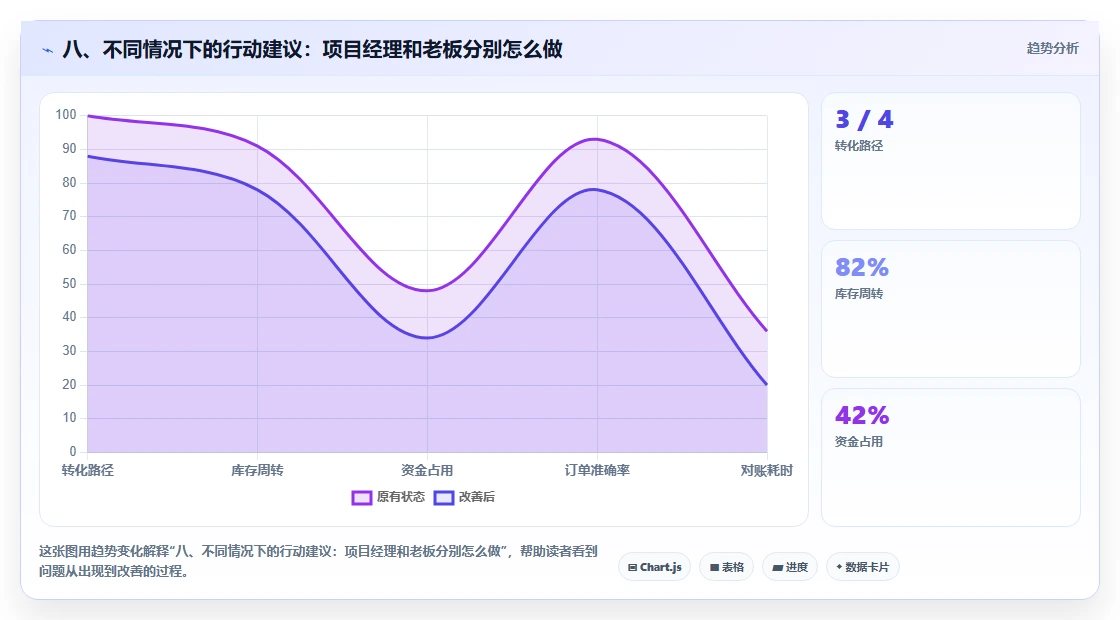Click the Chart.js tag icon

click(632, 568)
